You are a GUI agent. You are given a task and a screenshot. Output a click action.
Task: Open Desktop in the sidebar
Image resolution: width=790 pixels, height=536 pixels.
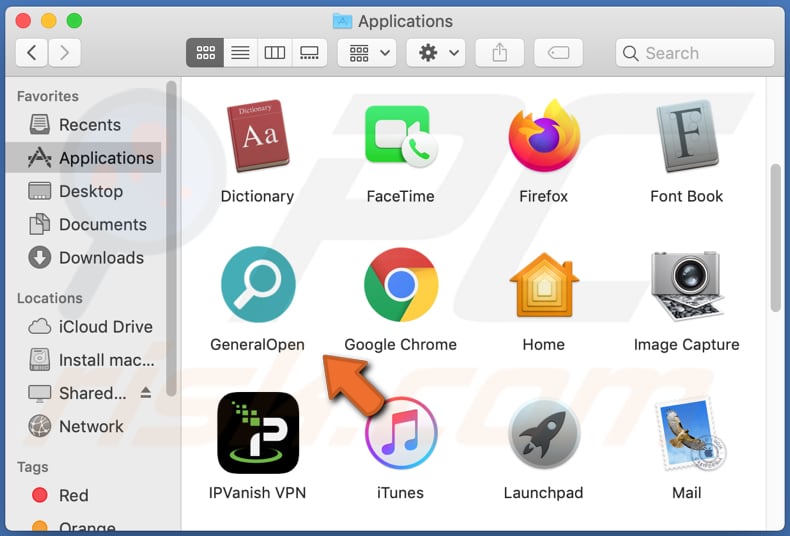point(83,191)
